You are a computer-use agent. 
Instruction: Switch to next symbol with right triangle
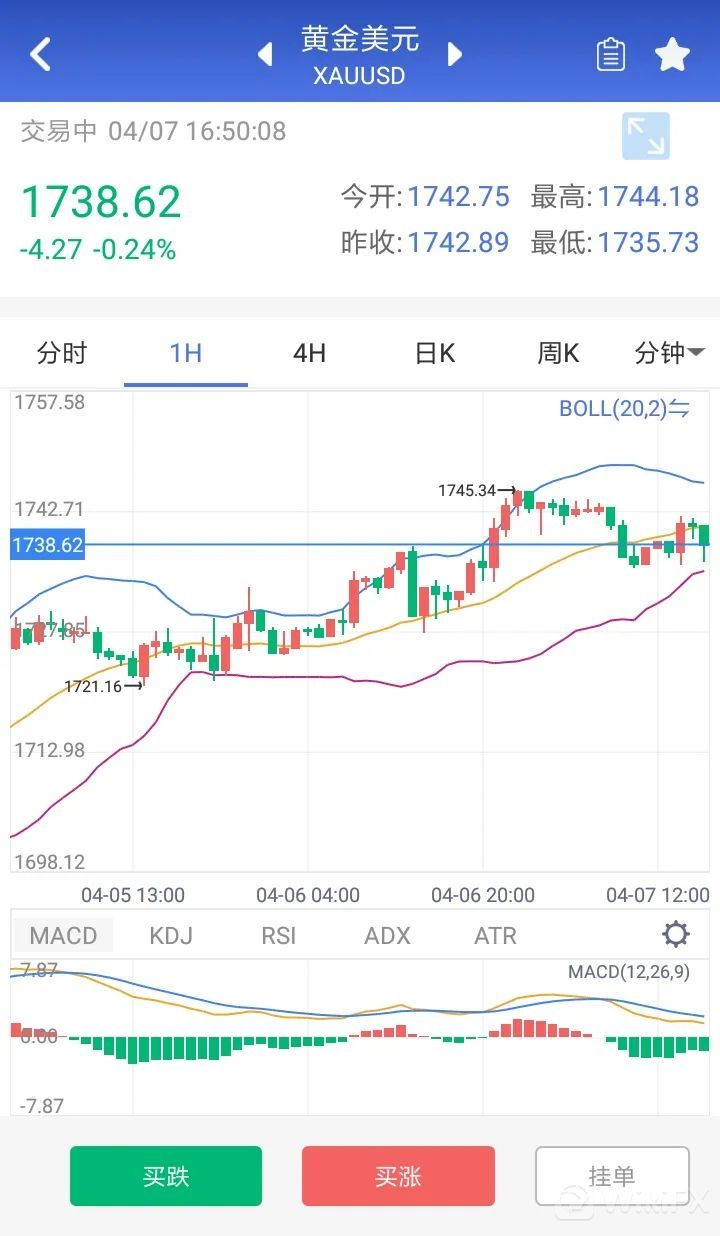point(455,54)
